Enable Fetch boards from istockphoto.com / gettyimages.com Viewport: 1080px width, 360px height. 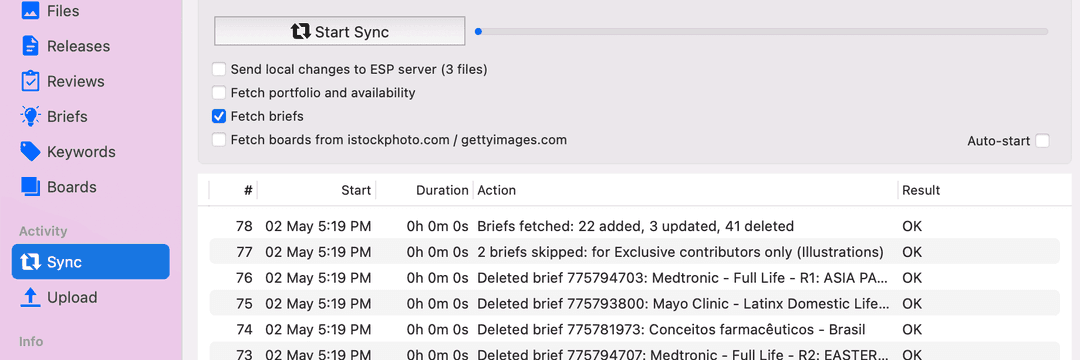(219, 140)
